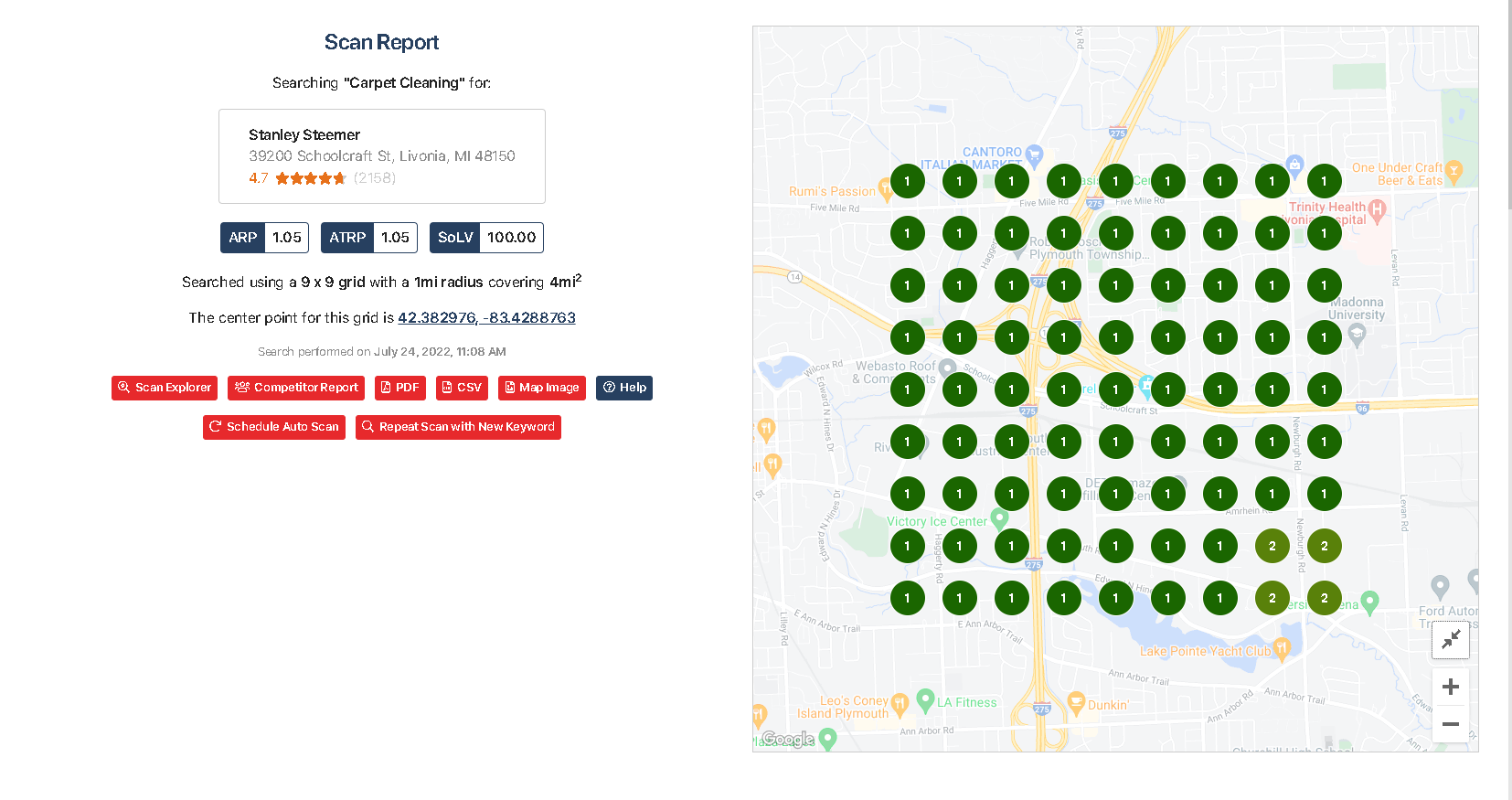Viewport: 1512px width, 800px height.
Task: Click the SoLV value 100.00
Action: (512, 238)
